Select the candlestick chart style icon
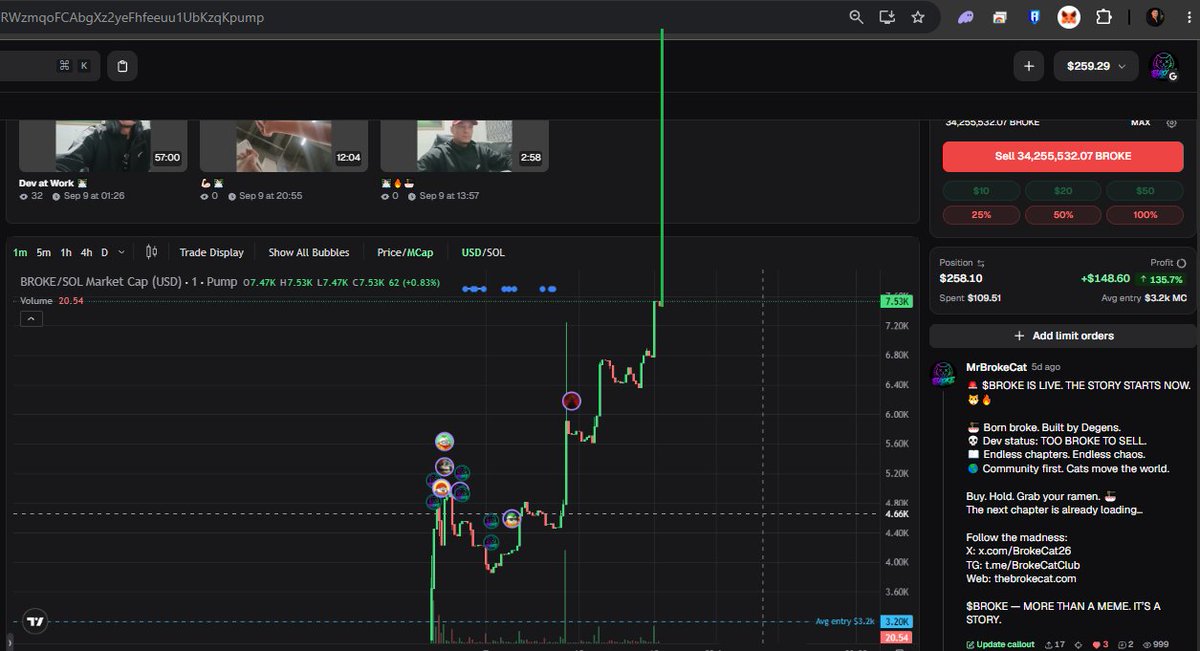The height and width of the screenshot is (651, 1200). 151,252
